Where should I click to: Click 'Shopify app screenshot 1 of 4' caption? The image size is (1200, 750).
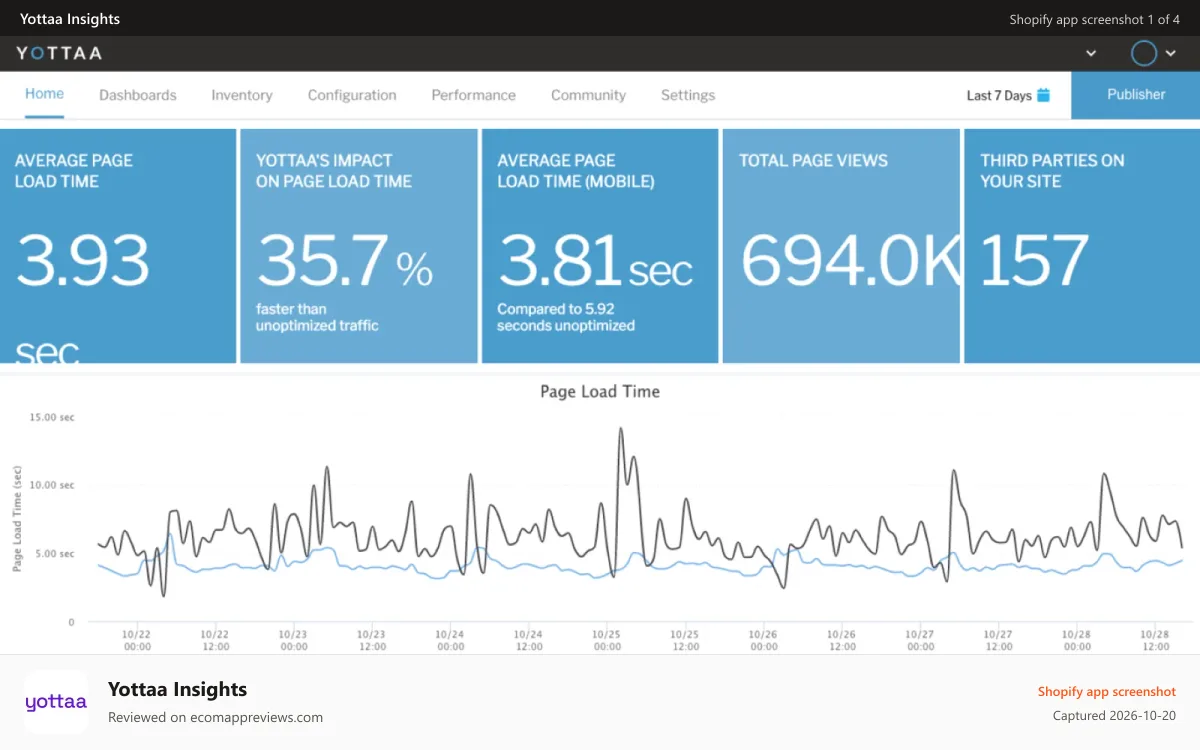click(x=1095, y=19)
